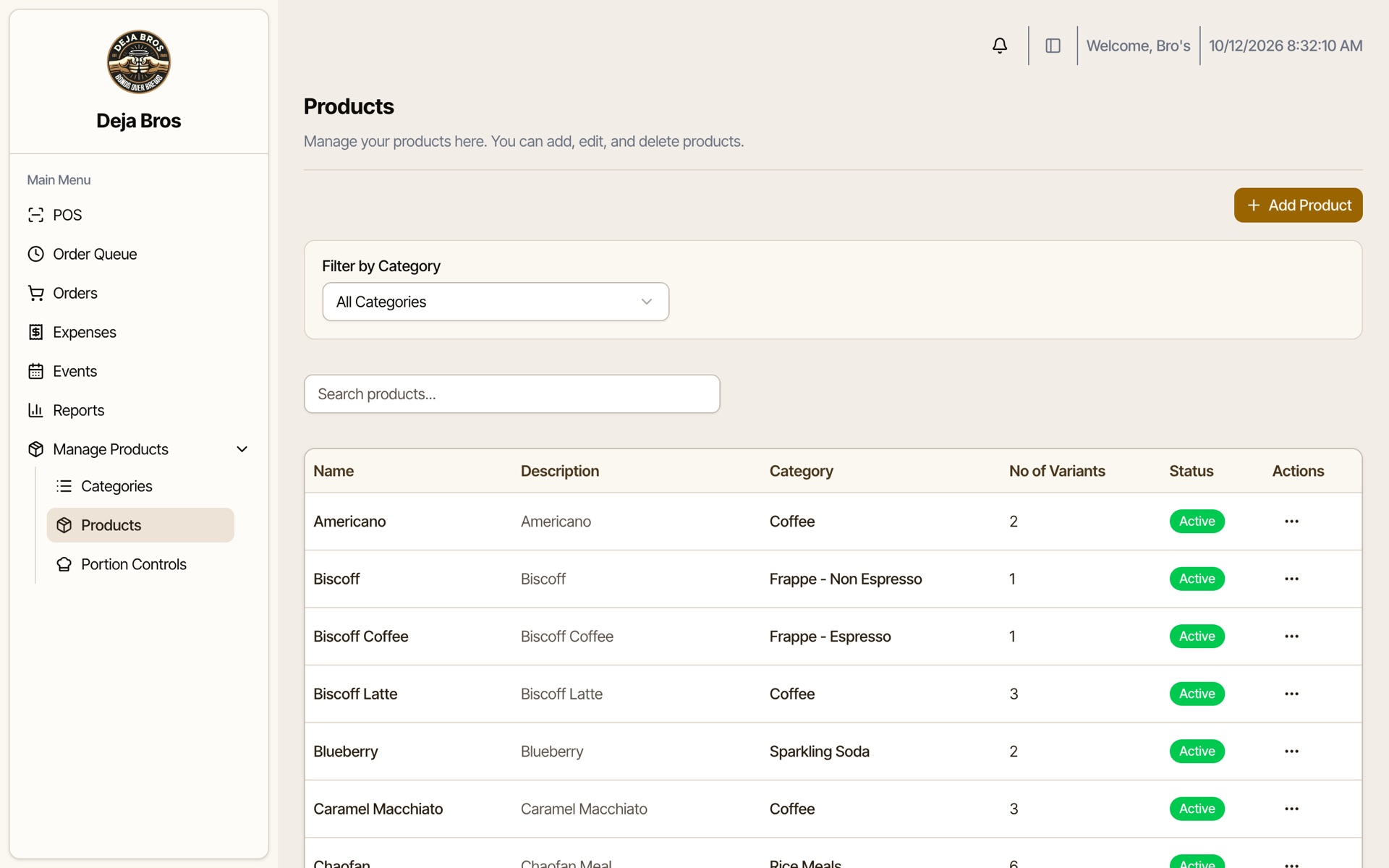The image size is (1389, 868).
Task: Open the Reports section
Action: click(139, 410)
